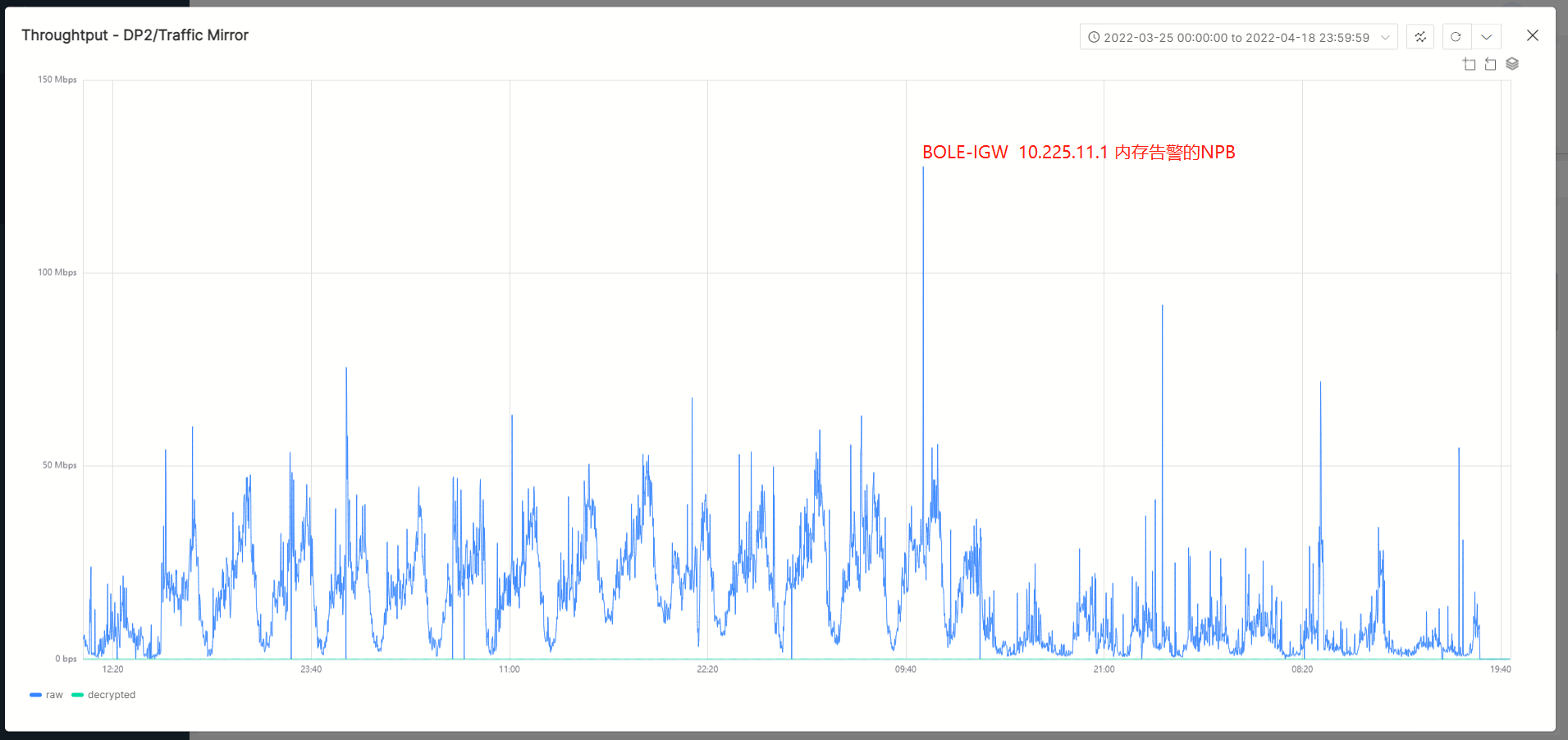Click the Throughput - DP2/Traffic Mirror title
Viewport: 1568px width, 740px height.
[135, 35]
